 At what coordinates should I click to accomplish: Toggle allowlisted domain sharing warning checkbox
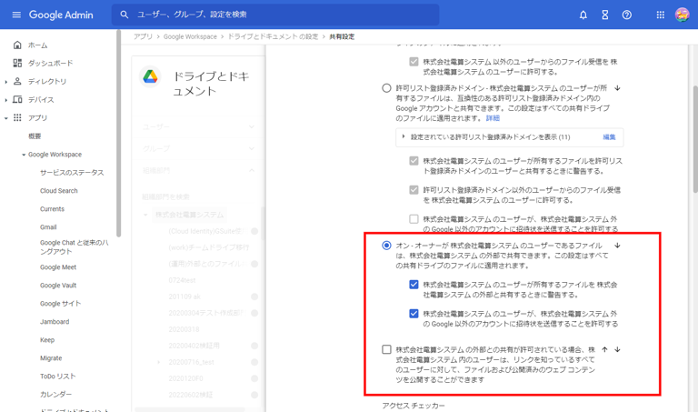[x=414, y=161]
